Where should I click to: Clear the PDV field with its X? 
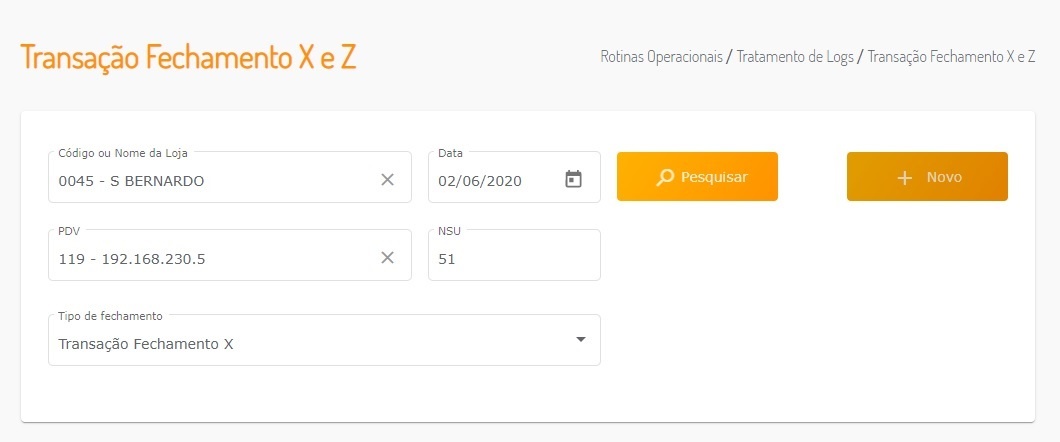click(387, 258)
